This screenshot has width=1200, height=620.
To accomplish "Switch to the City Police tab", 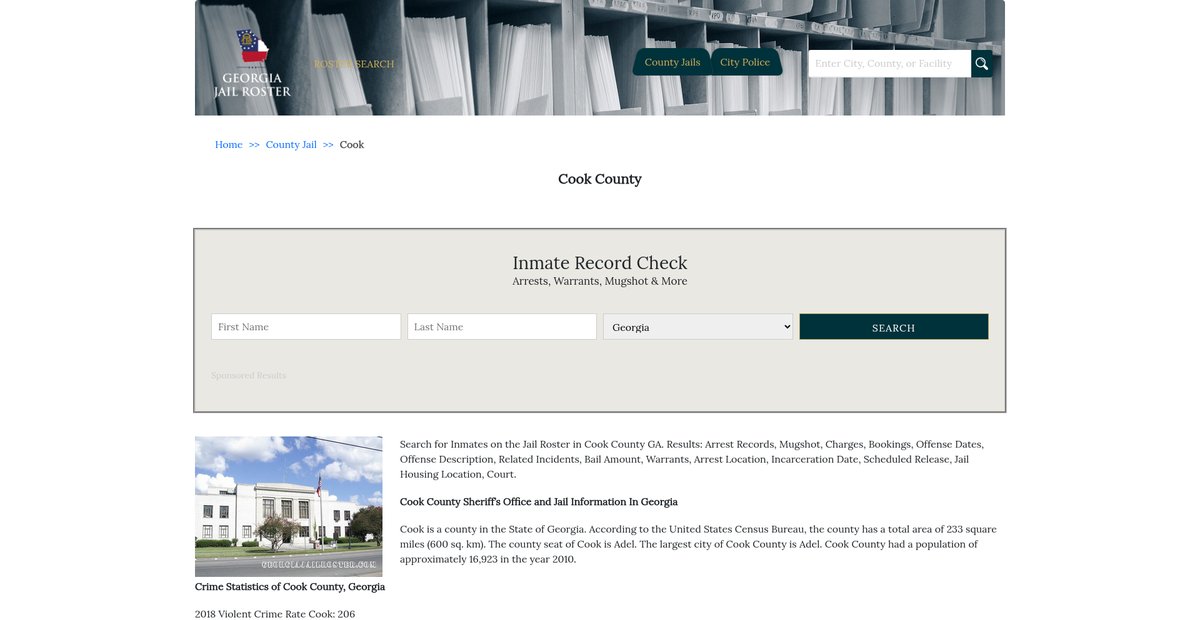I will [x=745, y=62].
